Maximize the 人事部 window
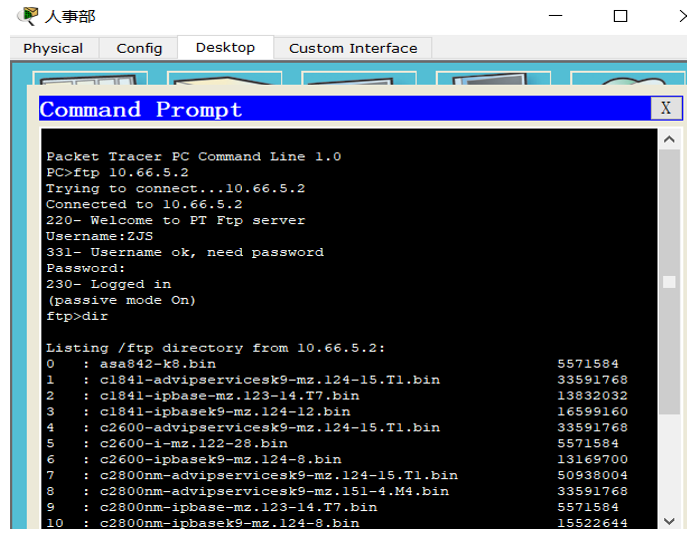Viewport: 687px width, 534px height. point(620,16)
